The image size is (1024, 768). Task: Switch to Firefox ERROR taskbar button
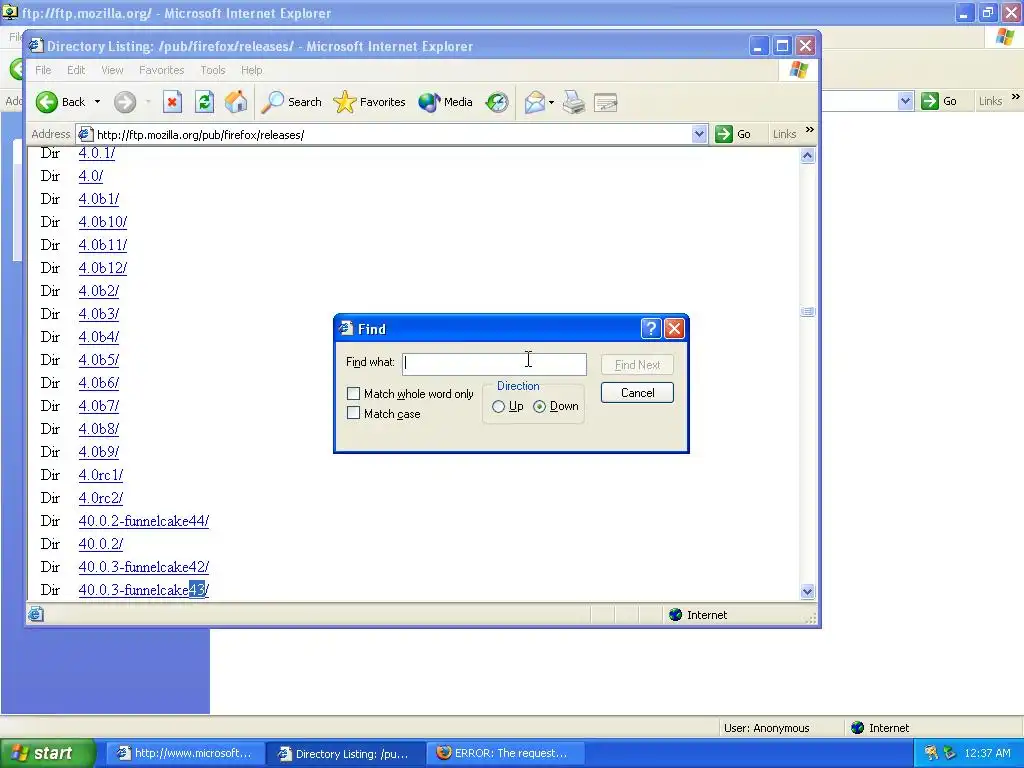pyautogui.click(x=505, y=753)
